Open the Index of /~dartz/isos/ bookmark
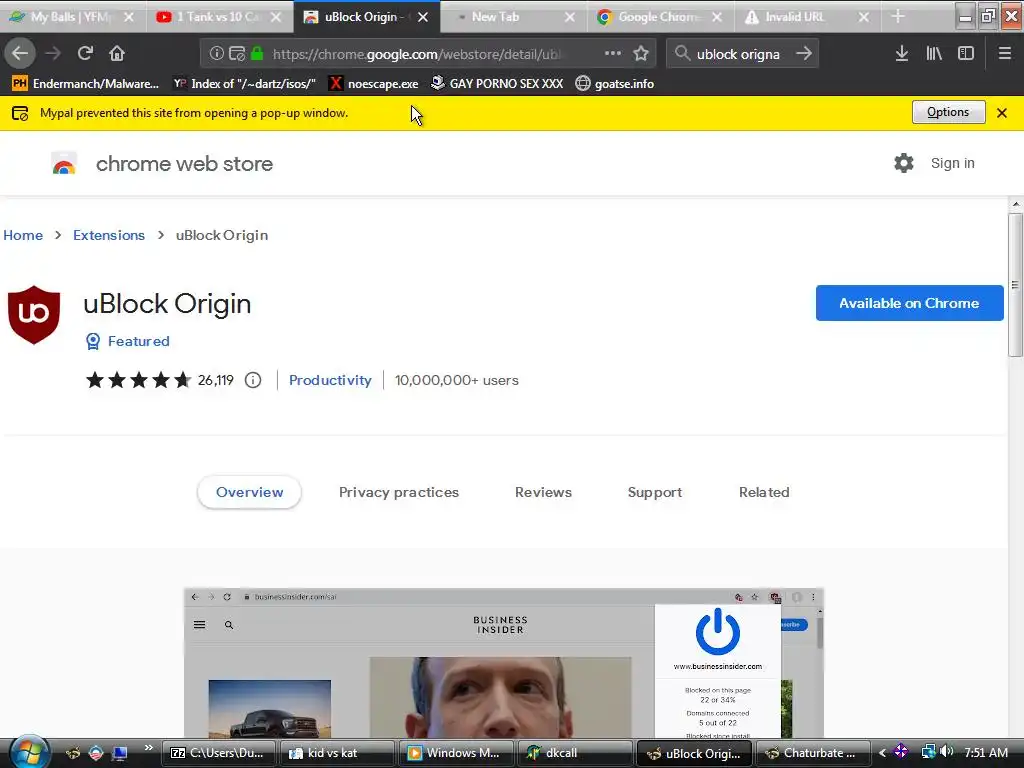Viewport: 1024px width, 768px height. [244, 84]
